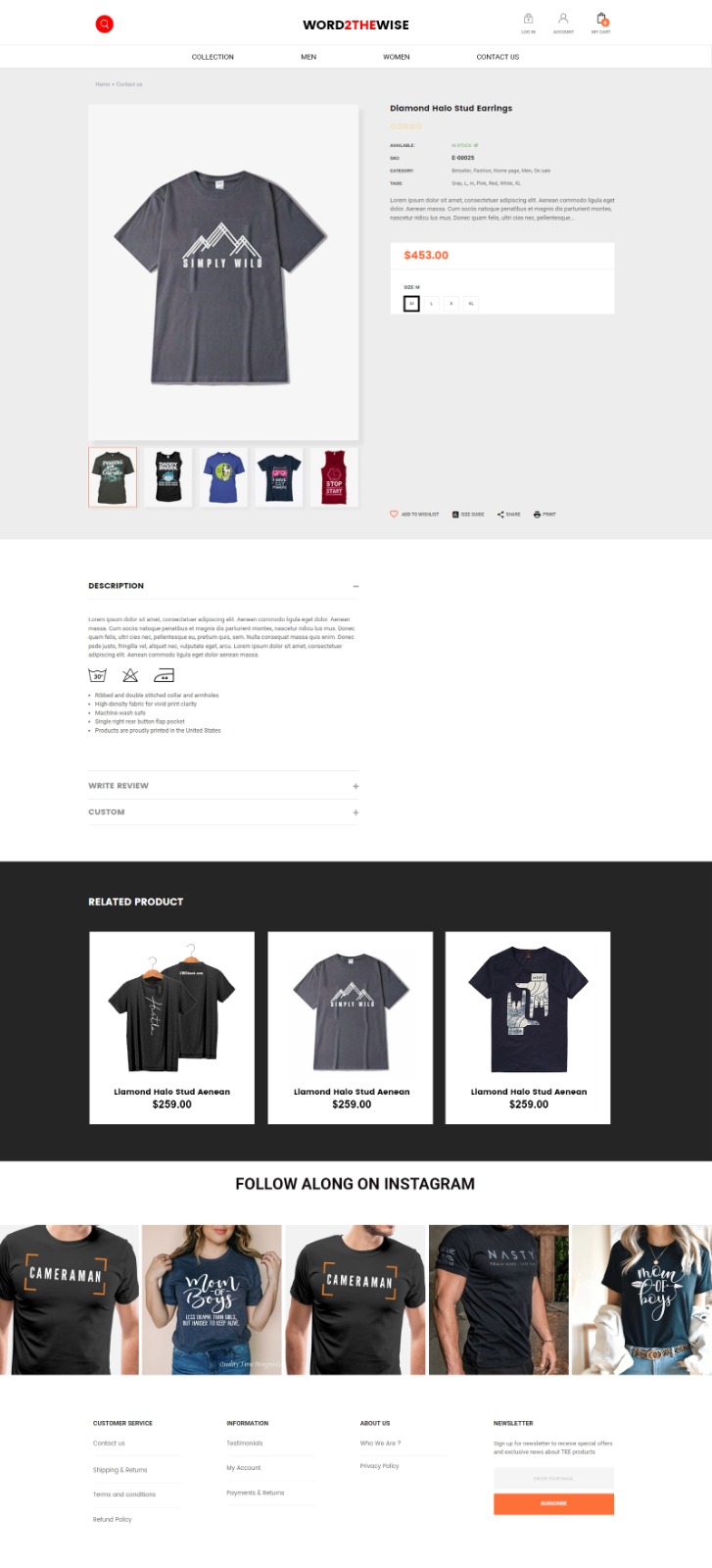Select the blue t-shirt thumbnail
This screenshot has width=712, height=1568.
[224, 477]
